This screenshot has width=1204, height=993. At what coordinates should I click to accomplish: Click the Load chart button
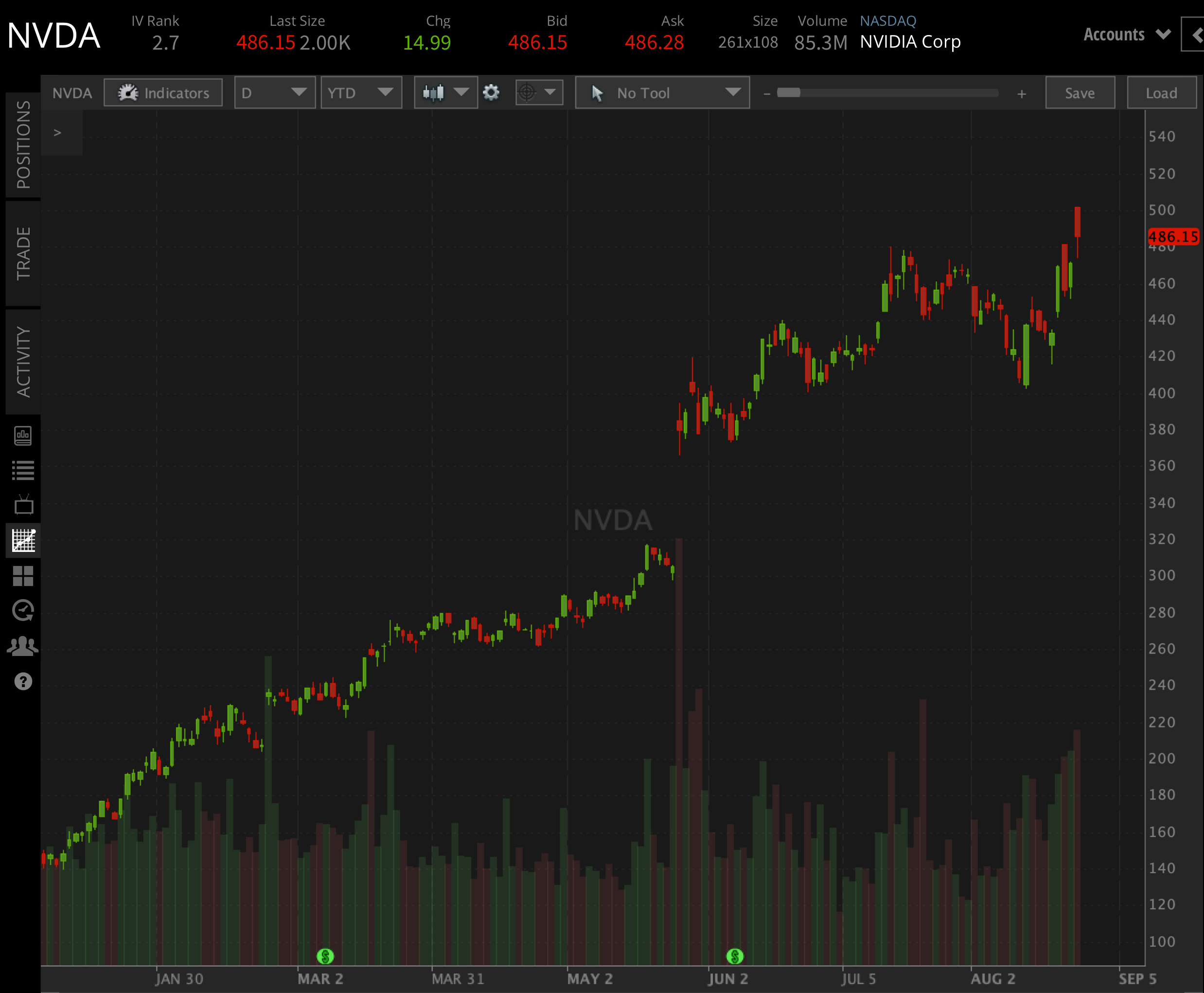[x=1162, y=92]
